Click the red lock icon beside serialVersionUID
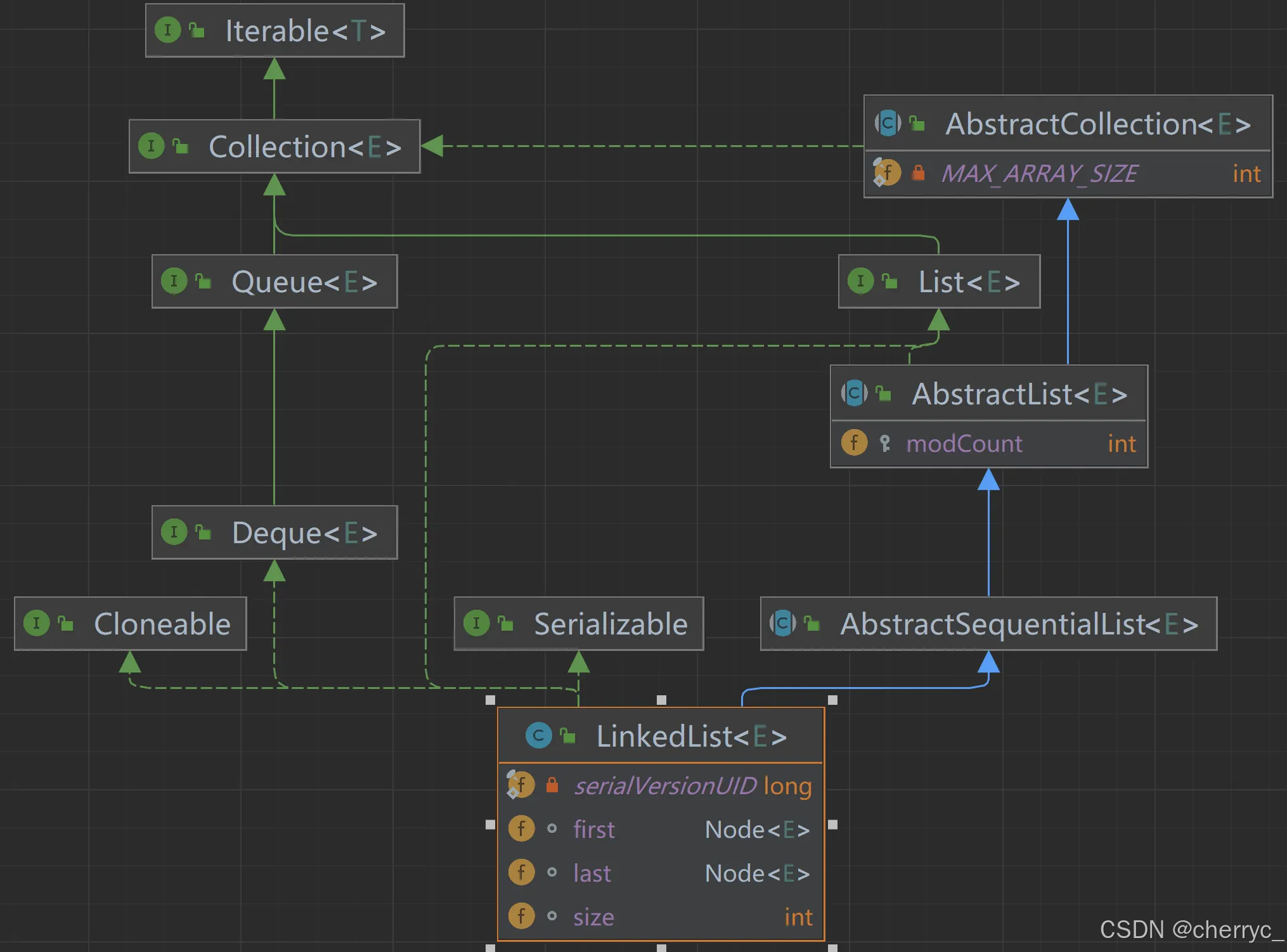Image resolution: width=1287 pixels, height=952 pixels. 552,785
